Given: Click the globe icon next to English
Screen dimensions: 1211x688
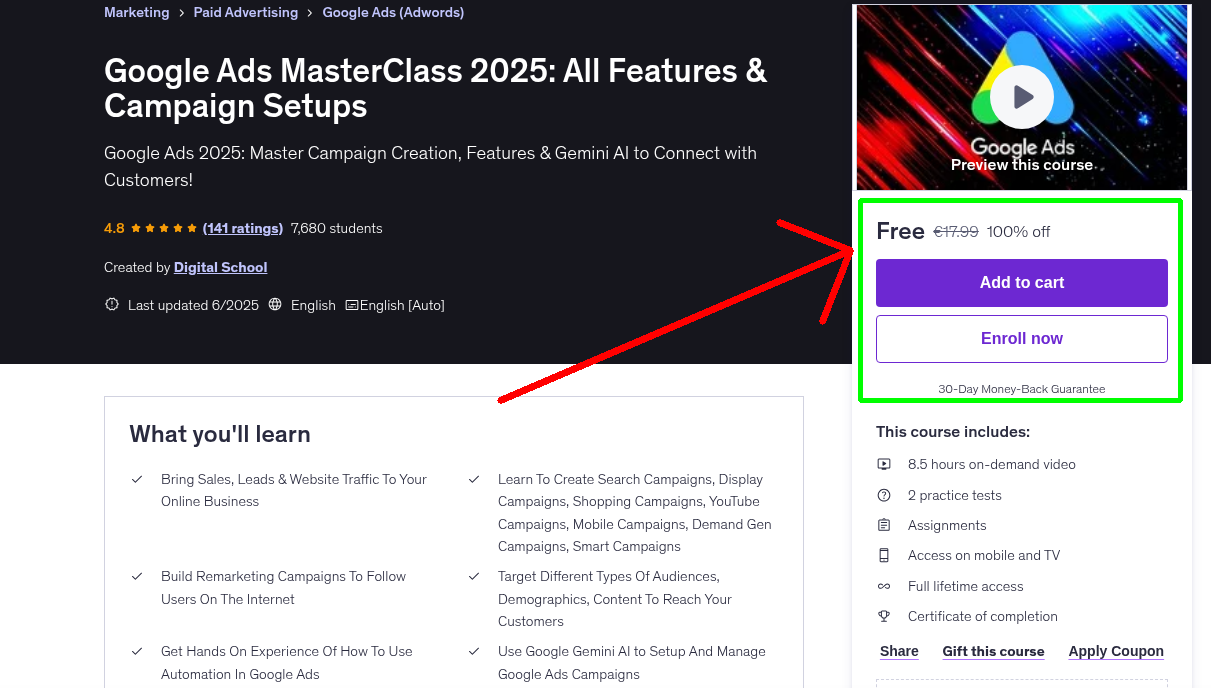Looking at the screenshot, I should (275, 304).
